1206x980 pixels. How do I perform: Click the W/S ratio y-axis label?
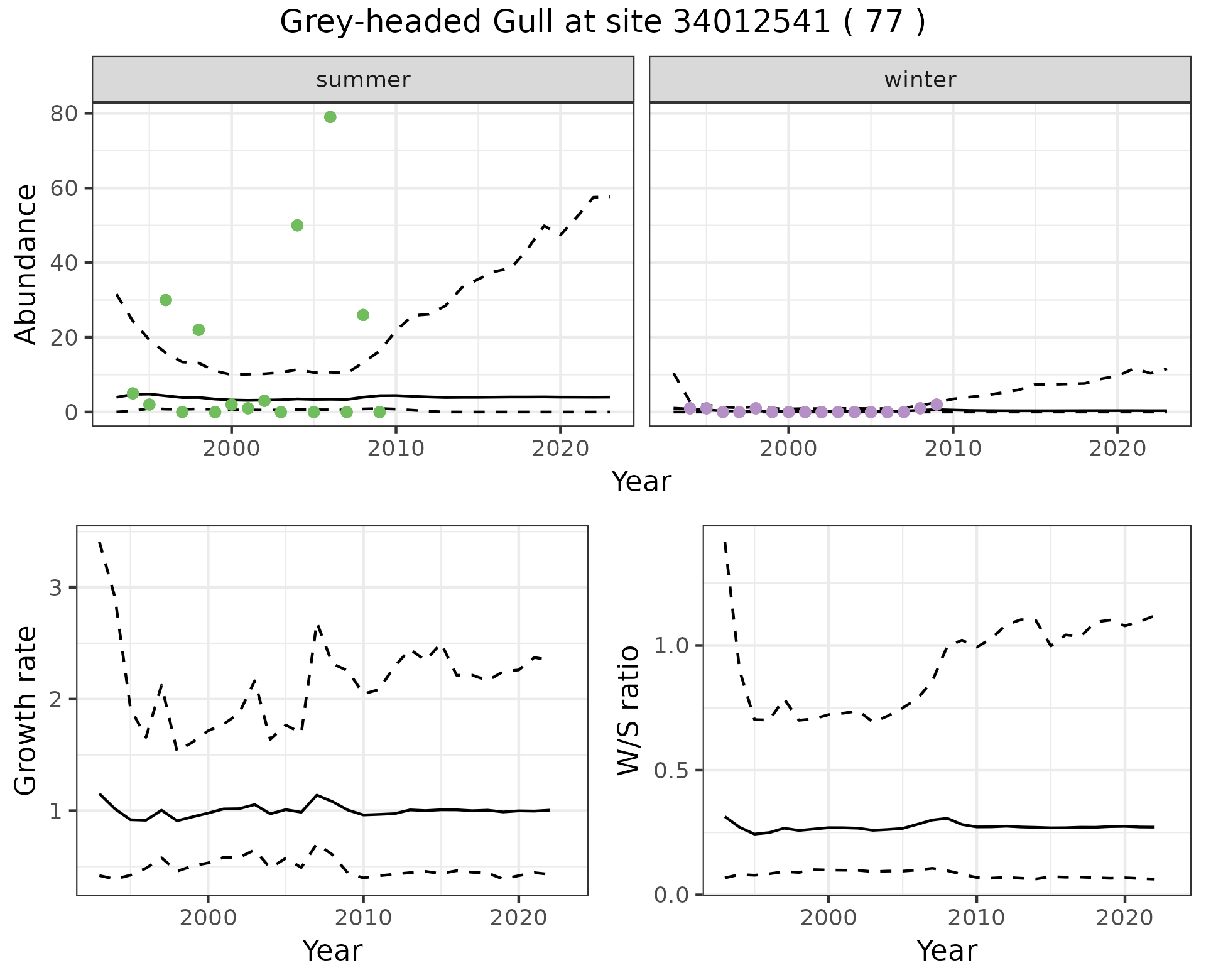pos(628,710)
